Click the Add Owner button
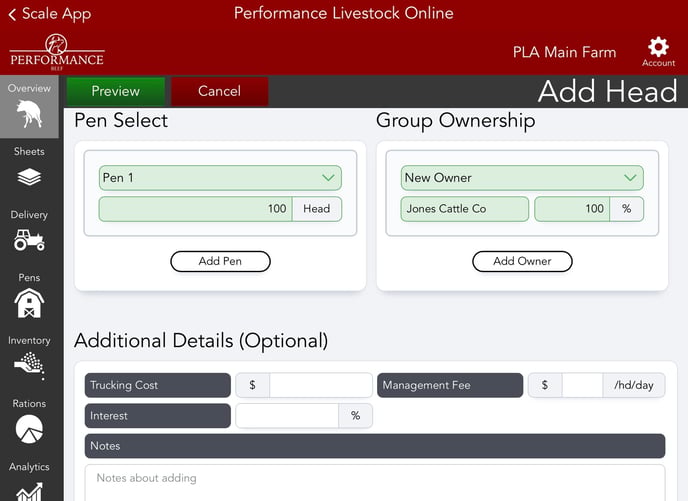The height and width of the screenshot is (501, 688). coord(522,261)
